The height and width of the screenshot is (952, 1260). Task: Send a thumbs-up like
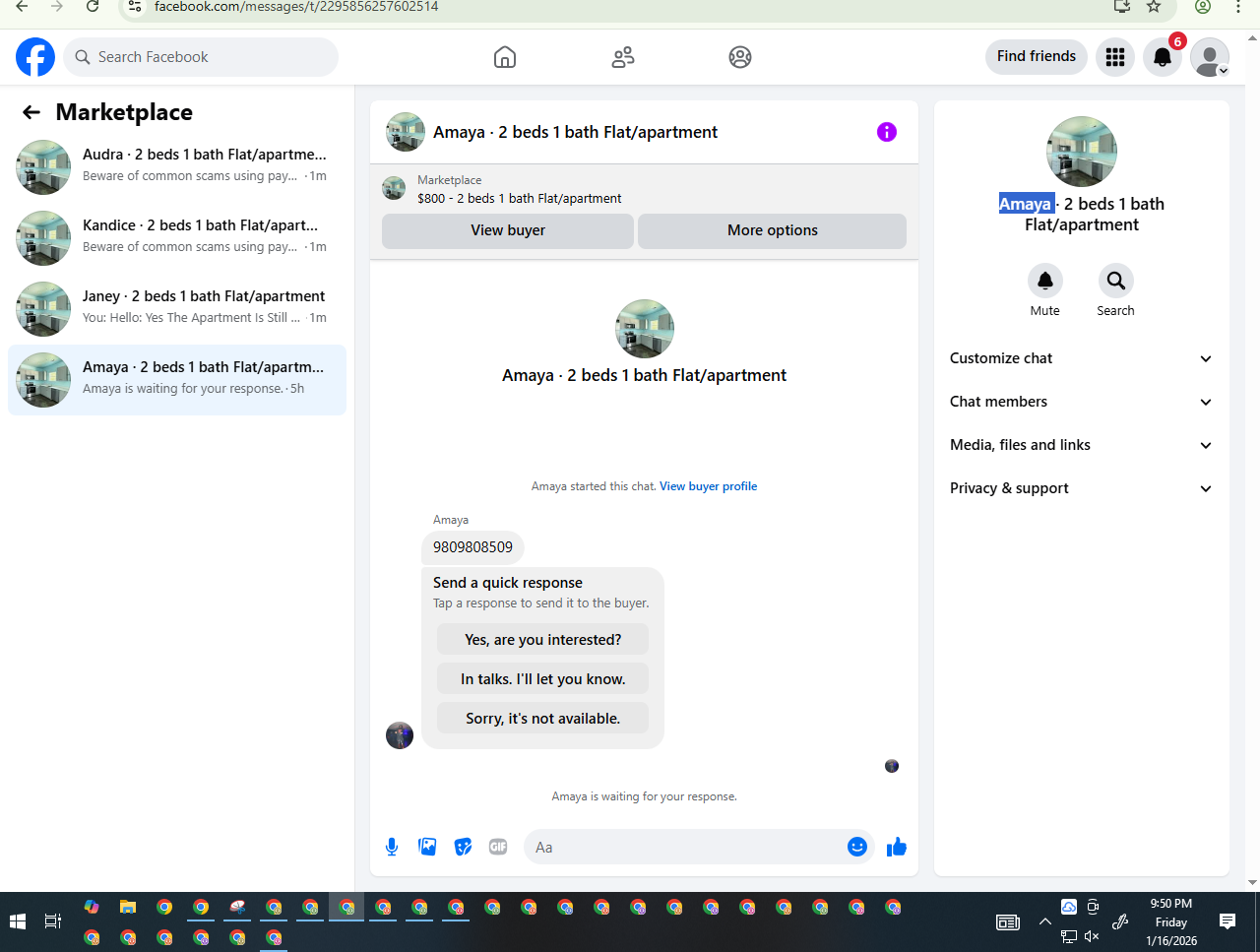coord(897,847)
